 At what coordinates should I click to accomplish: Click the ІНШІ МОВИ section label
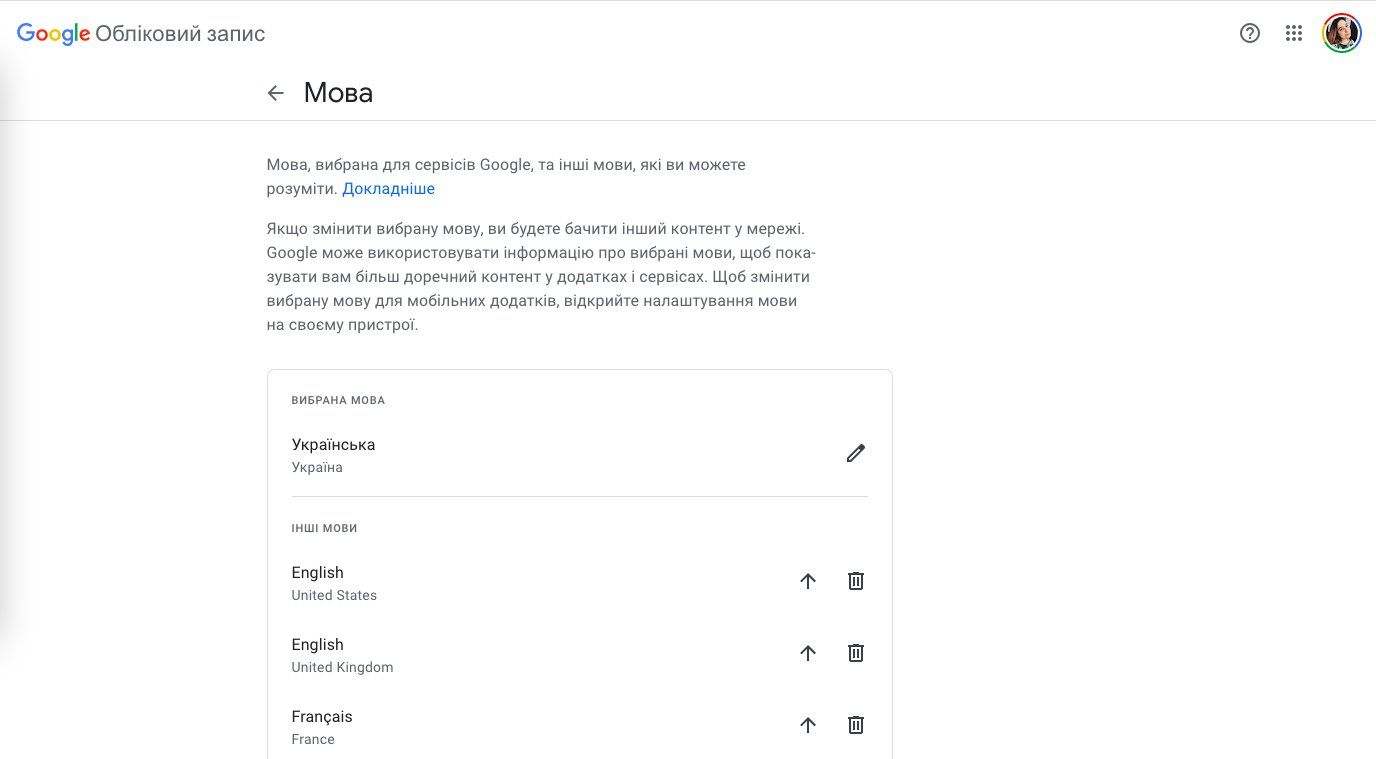pos(324,528)
